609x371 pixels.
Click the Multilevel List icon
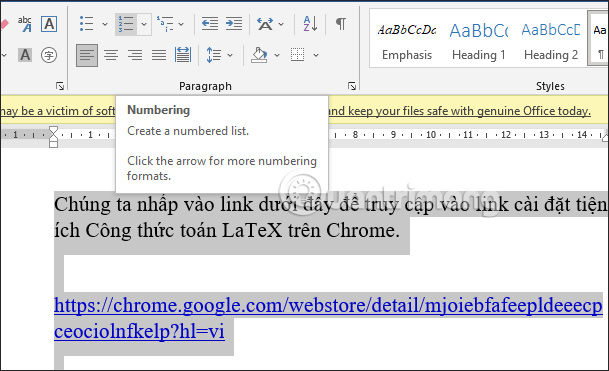165,24
